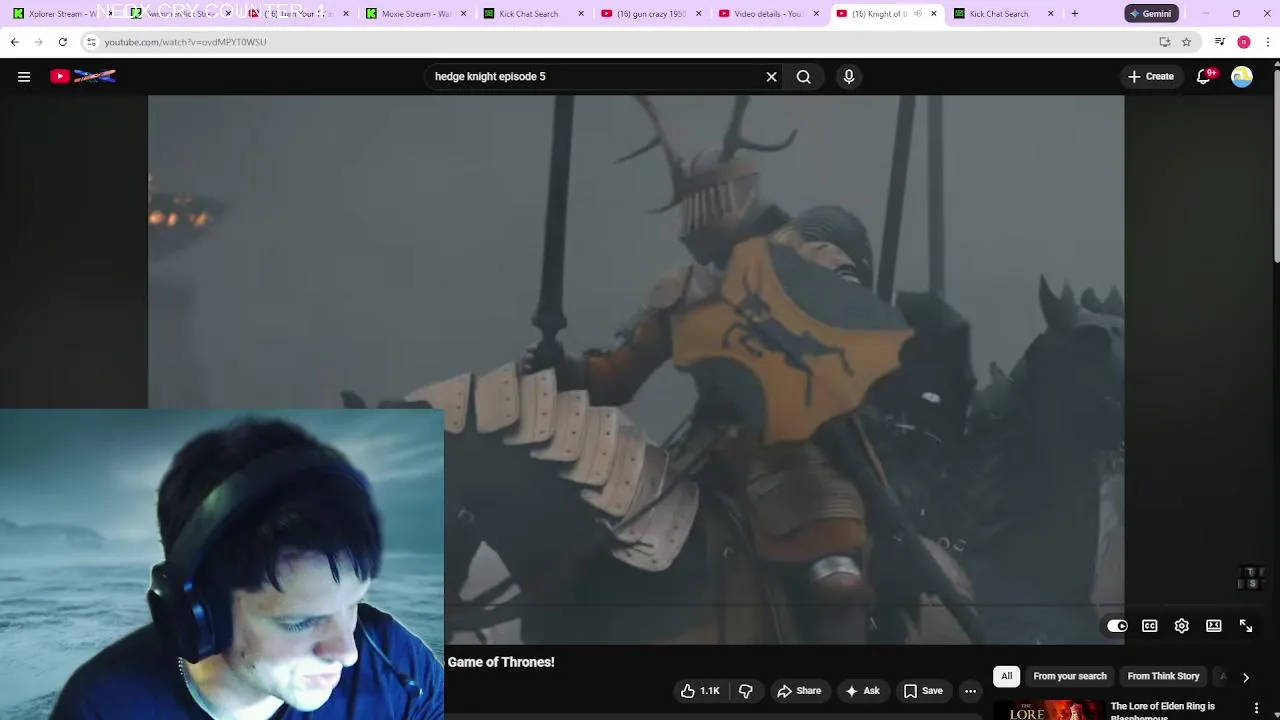Select the From your search chip
This screenshot has width=1280, height=720.
pyautogui.click(x=1070, y=676)
